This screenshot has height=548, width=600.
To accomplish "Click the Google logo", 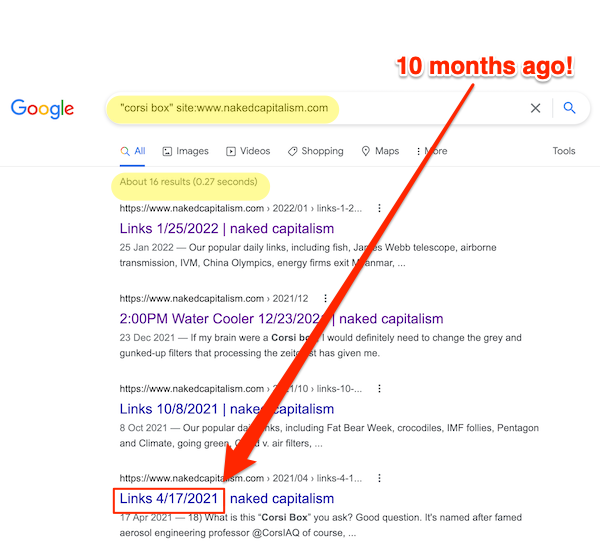I will (42, 109).
